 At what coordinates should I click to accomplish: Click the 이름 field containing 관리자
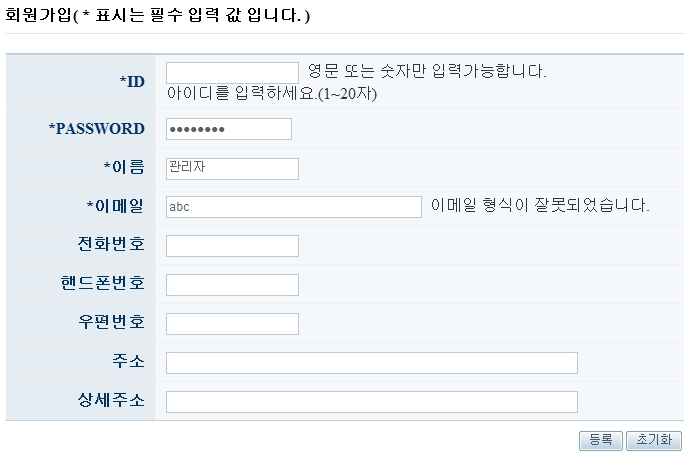pyautogui.click(x=232, y=168)
